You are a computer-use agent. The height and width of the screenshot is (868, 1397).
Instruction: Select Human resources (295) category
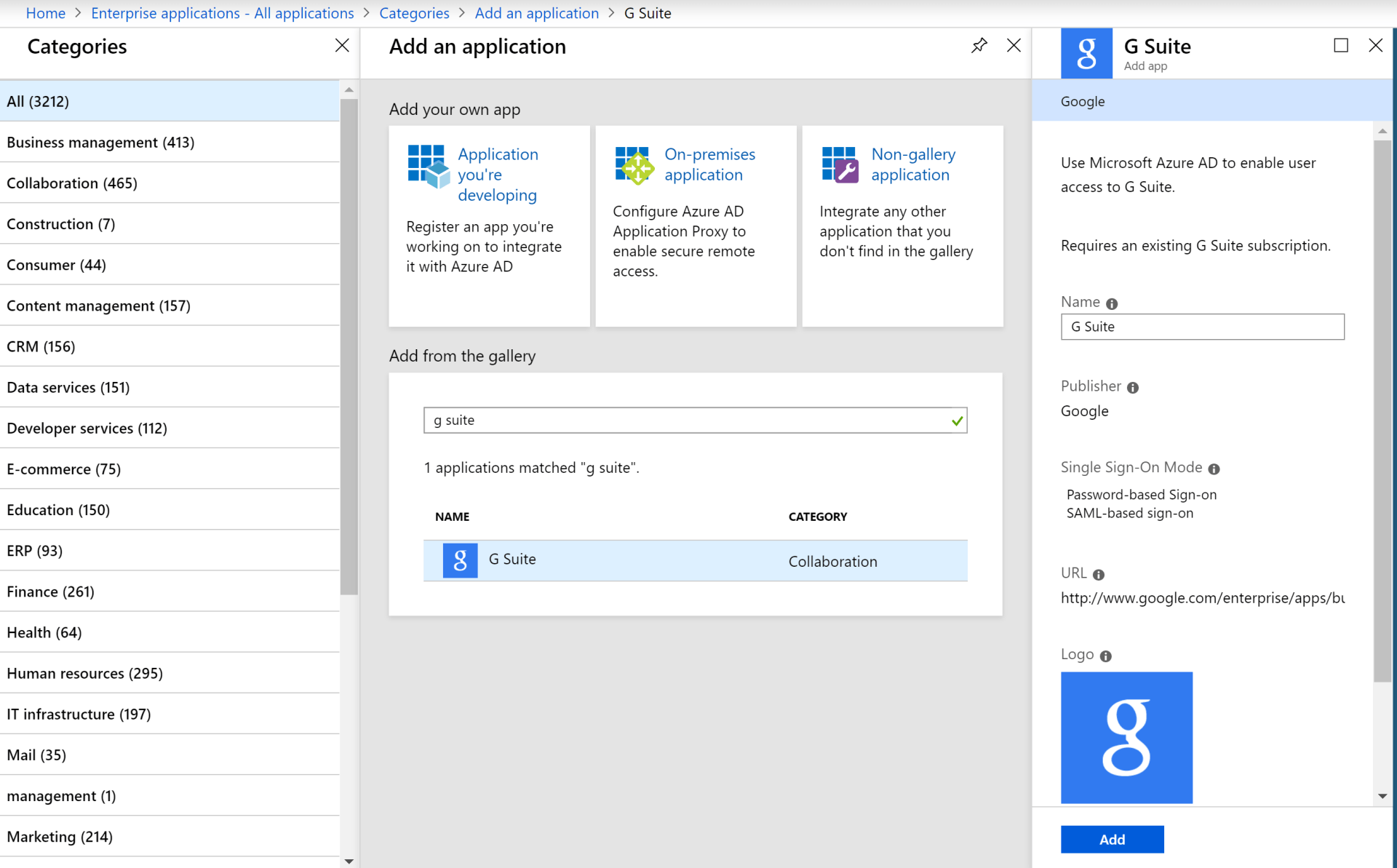tap(170, 673)
